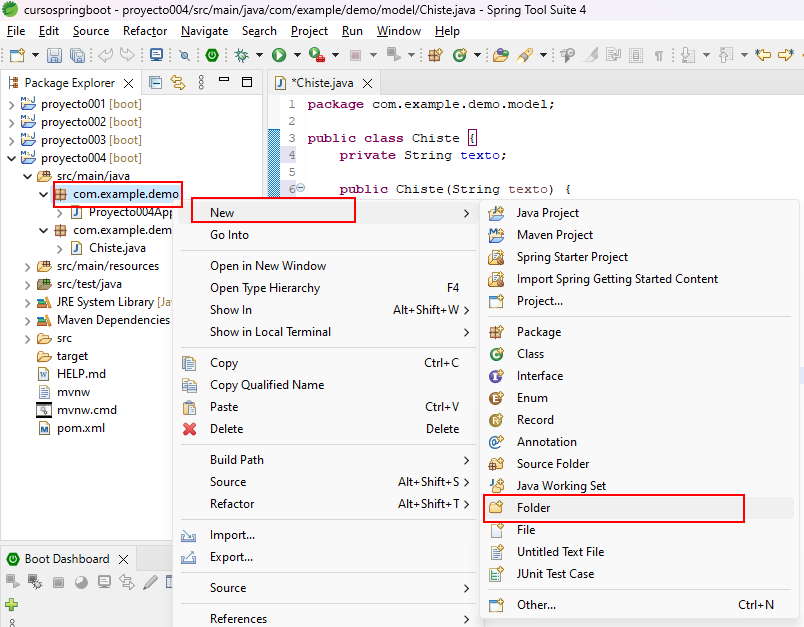804x627 pixels.
Task: Collapse the constructor fold marker on line 6
Action: pyautogui.click(x=302, y=188)
